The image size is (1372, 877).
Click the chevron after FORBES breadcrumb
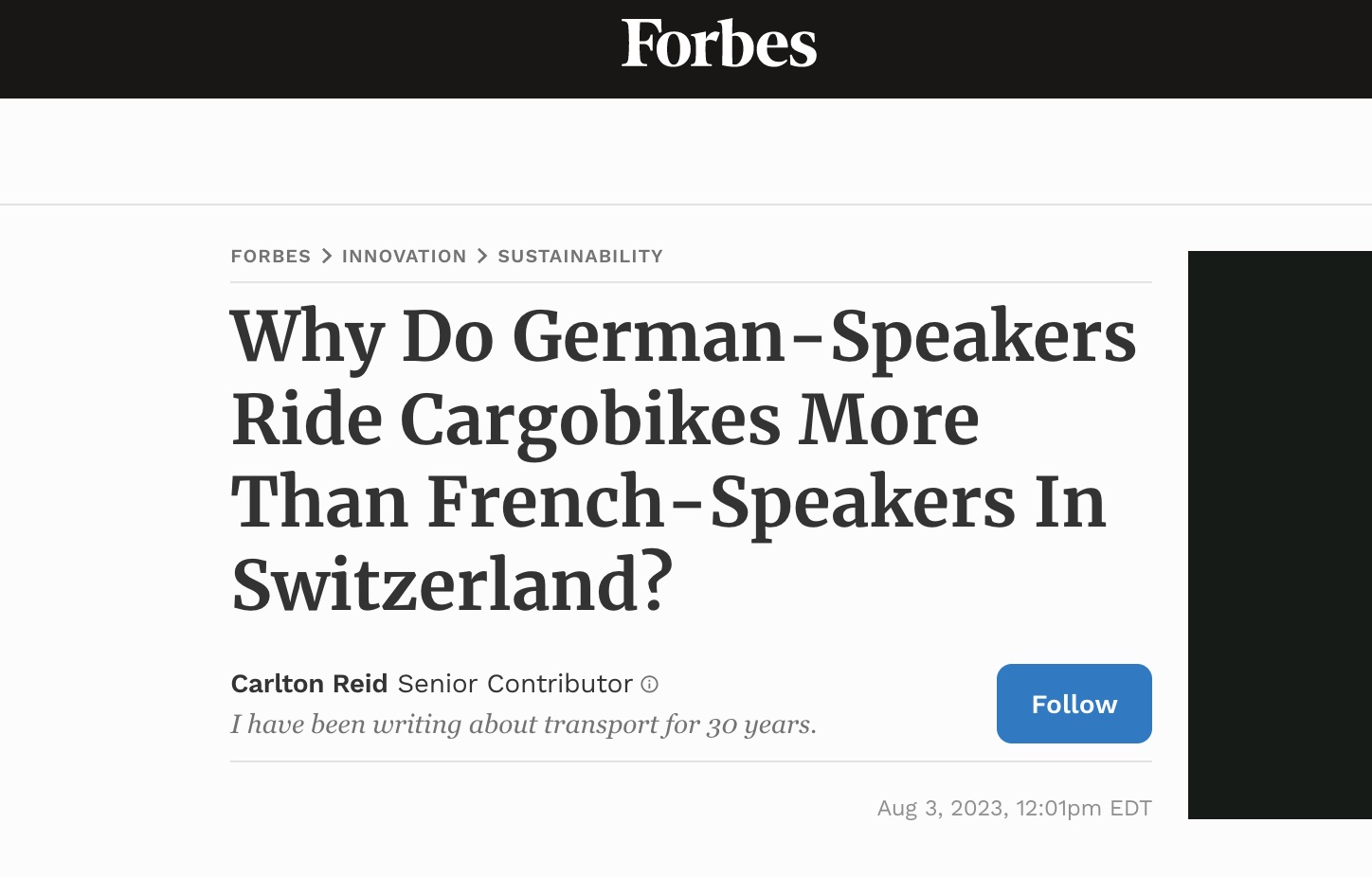[327, 256]
